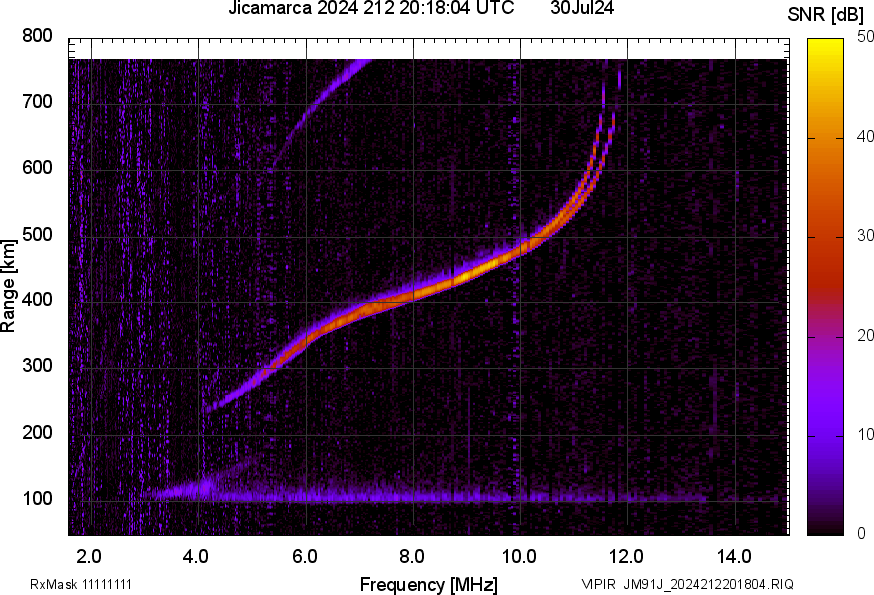
Task: Click the frequency tick label '4.0'
Action: click(196, 556)
